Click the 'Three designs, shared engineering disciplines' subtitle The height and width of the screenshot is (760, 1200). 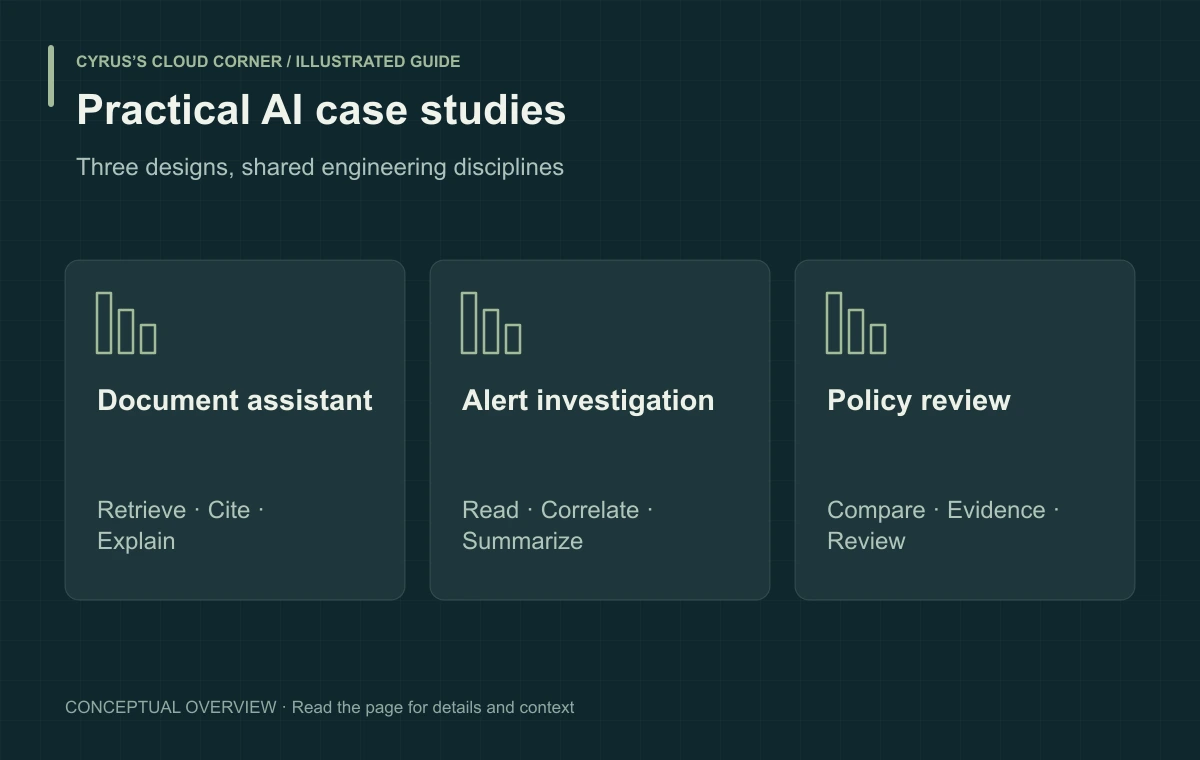tap(320, 167)
